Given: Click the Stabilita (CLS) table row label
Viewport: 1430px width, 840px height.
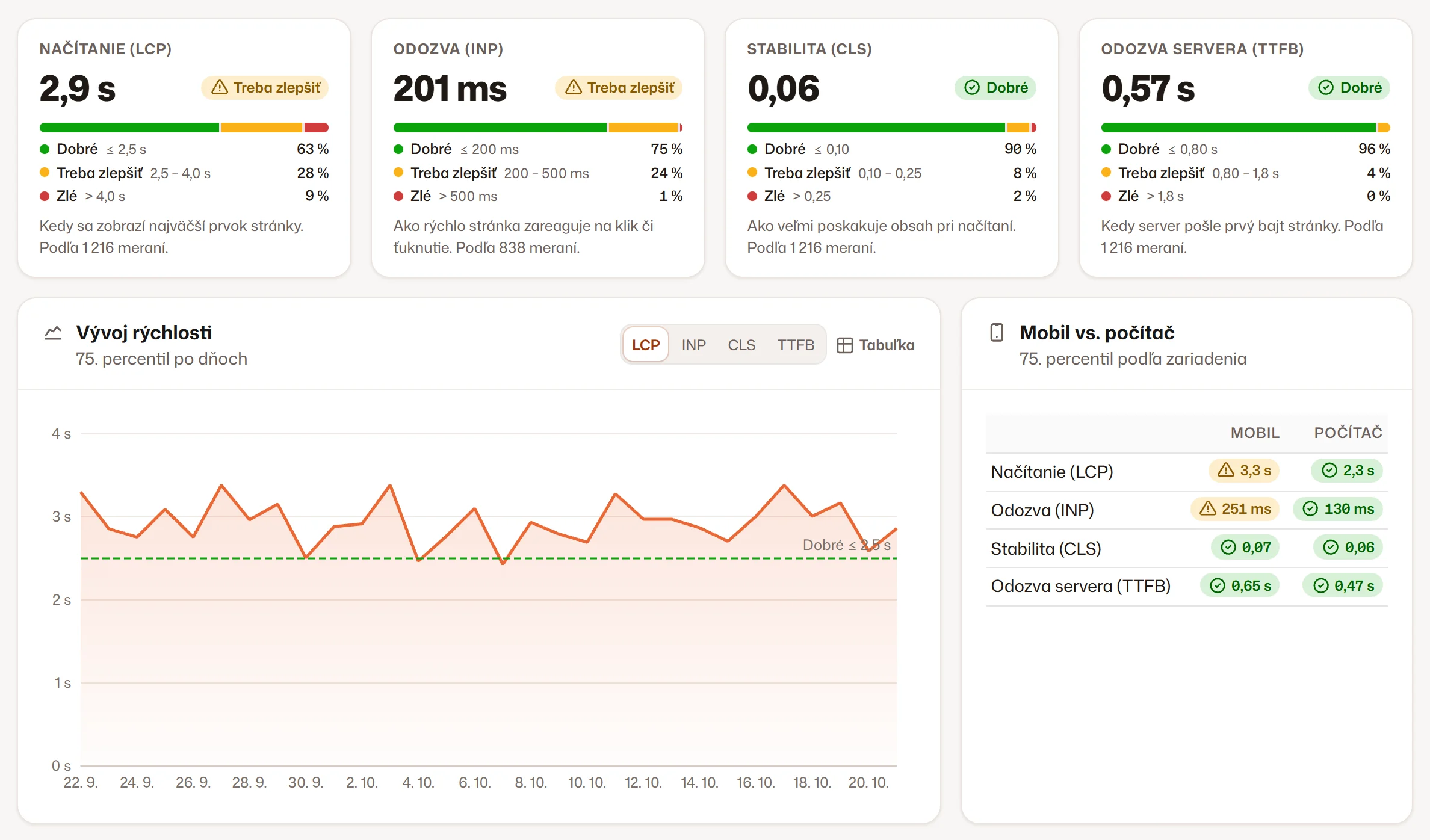Looking at the screenshot, I should [1046, 549].
